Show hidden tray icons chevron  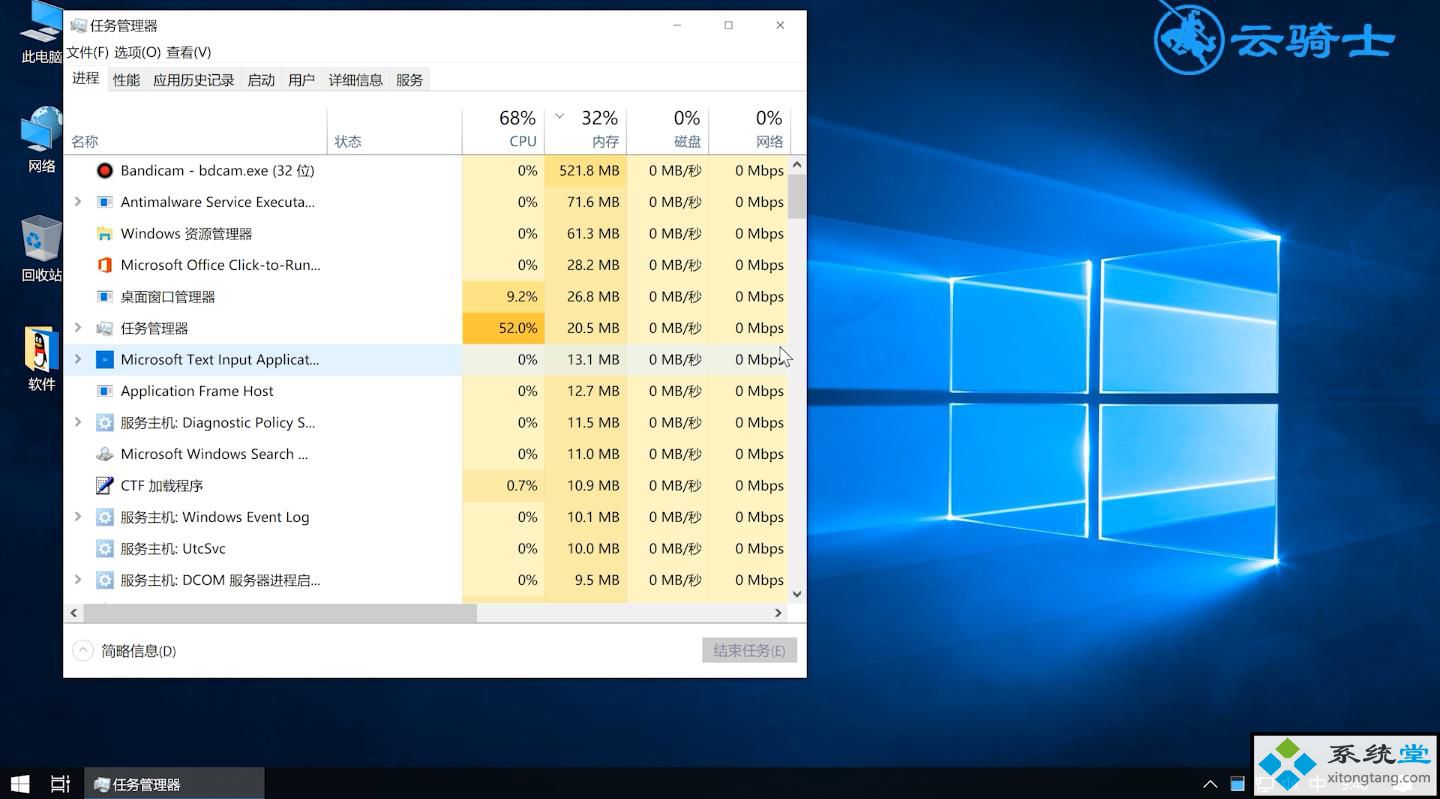[1210, 784]
